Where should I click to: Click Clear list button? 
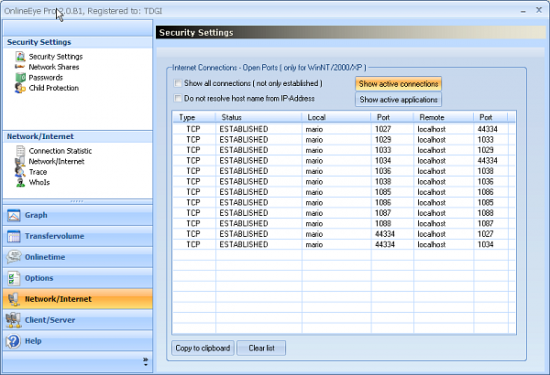pyautogui.click(x=261, y=348)
